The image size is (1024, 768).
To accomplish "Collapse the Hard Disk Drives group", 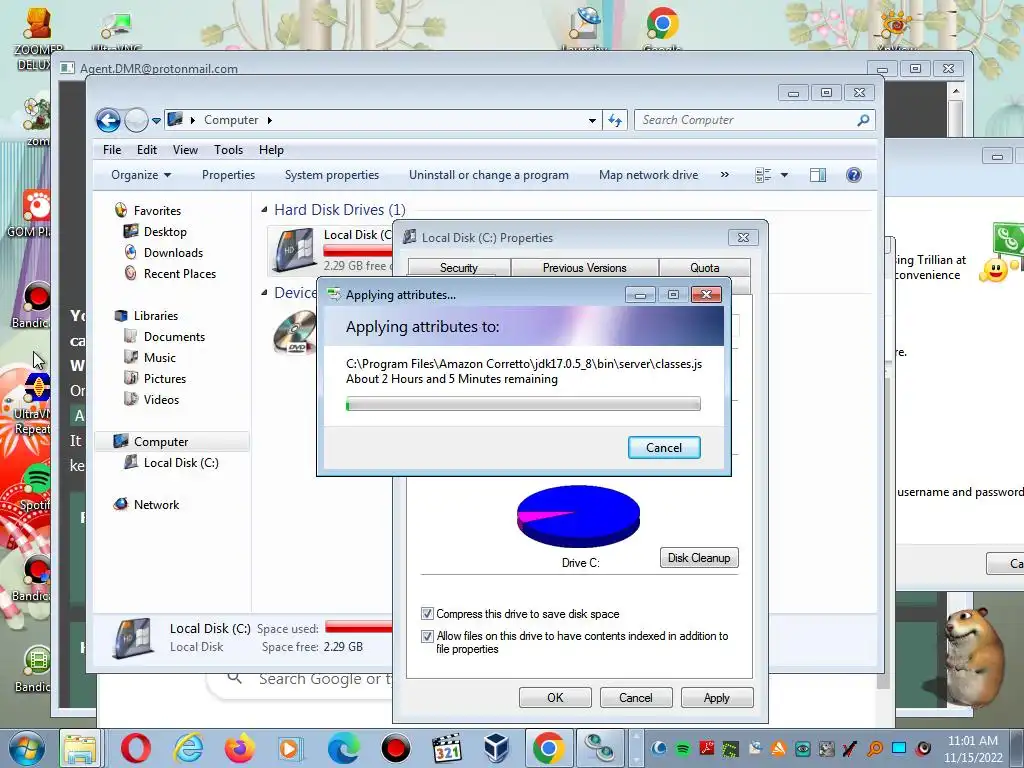I will pyautogui.click(x=264, y=210).
